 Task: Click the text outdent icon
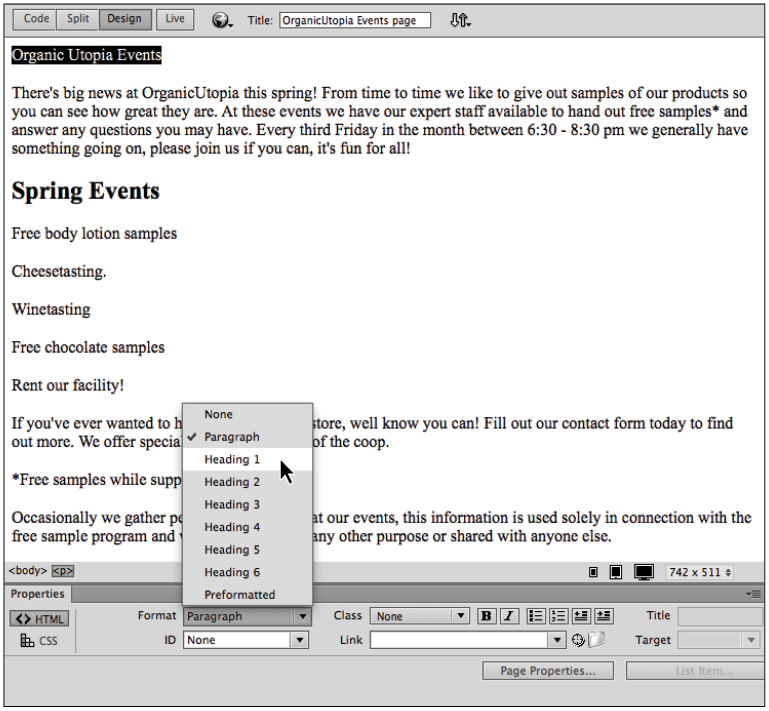tap(581, 616)
